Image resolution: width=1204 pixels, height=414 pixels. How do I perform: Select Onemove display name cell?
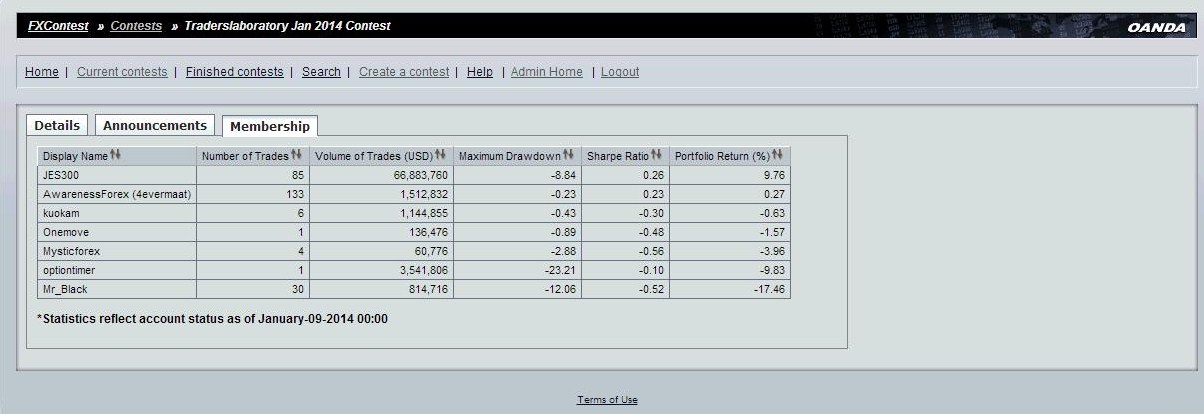click(116, 232)
